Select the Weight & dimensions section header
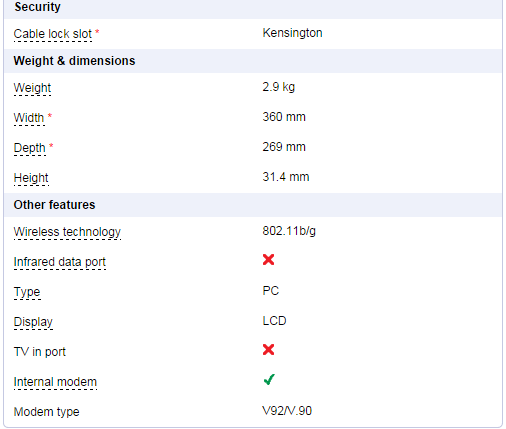Screen dimensions: 506x429 point(253,61)
